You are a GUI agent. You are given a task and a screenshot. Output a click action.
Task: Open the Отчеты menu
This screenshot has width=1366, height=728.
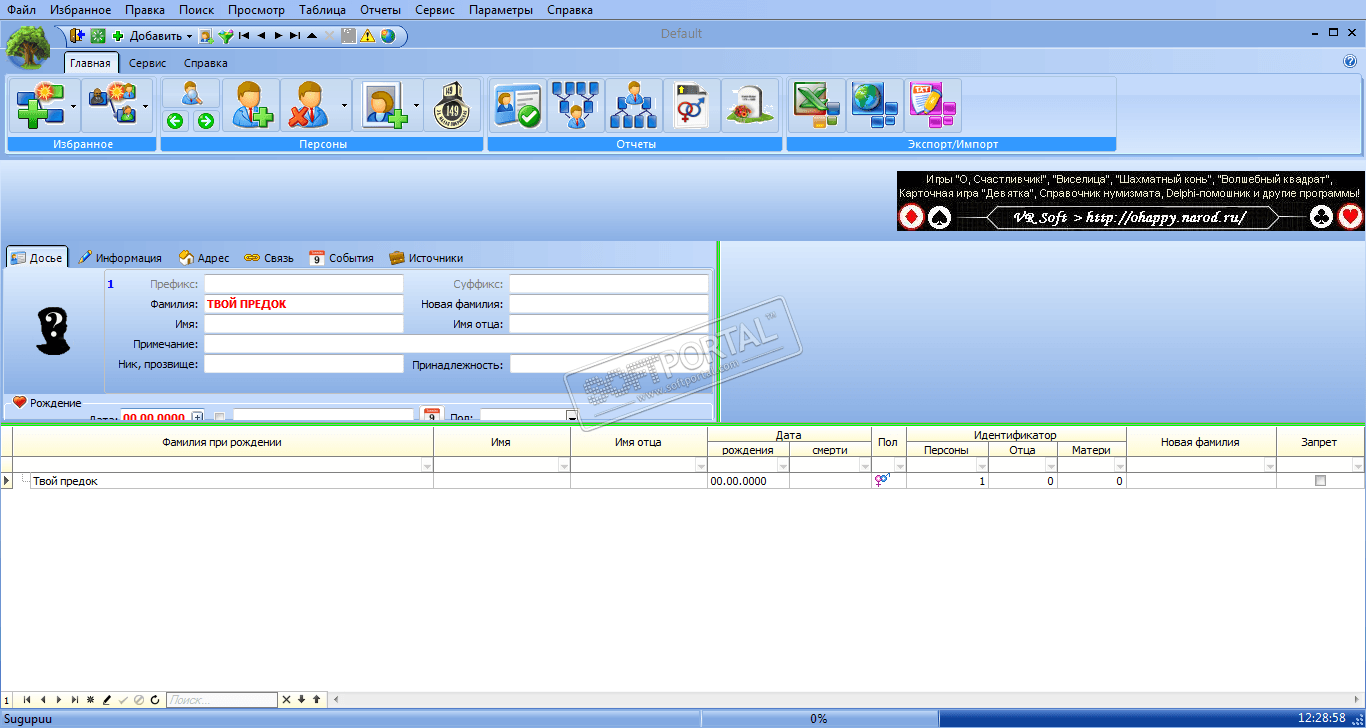coord(380,10)
